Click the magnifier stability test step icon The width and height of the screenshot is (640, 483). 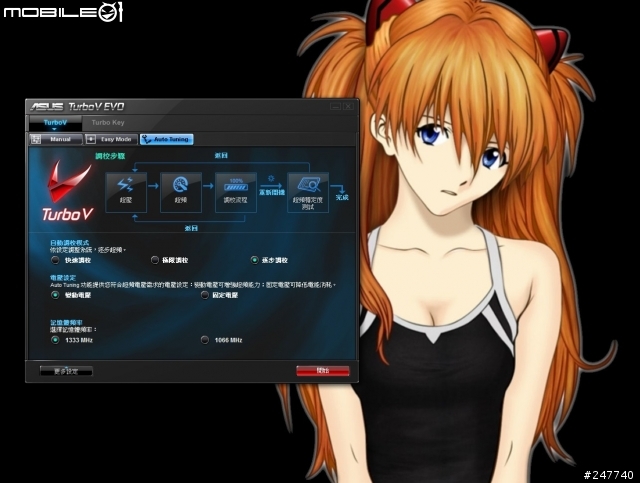pos(308,192)
